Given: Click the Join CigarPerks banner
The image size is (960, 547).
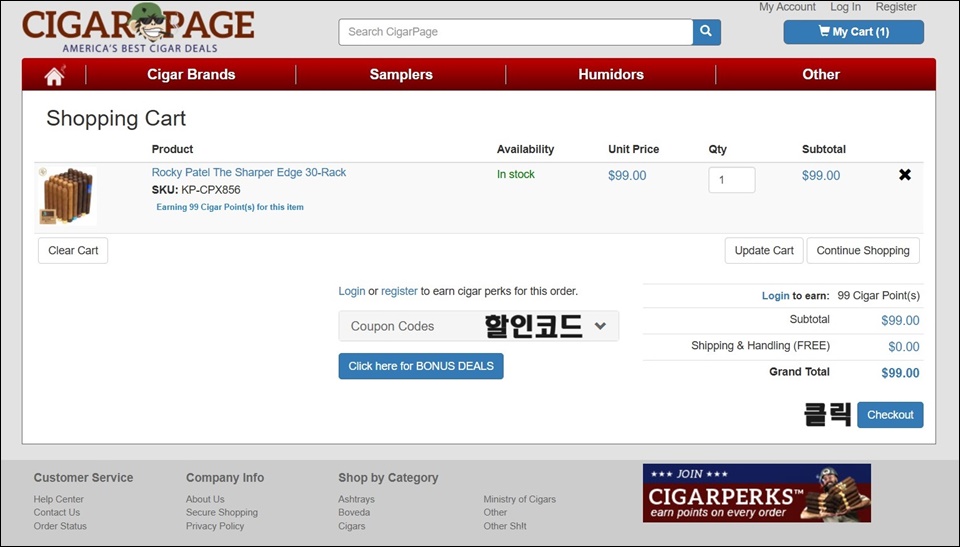Looking at the screenshot, I should click(x=757, y=493).
